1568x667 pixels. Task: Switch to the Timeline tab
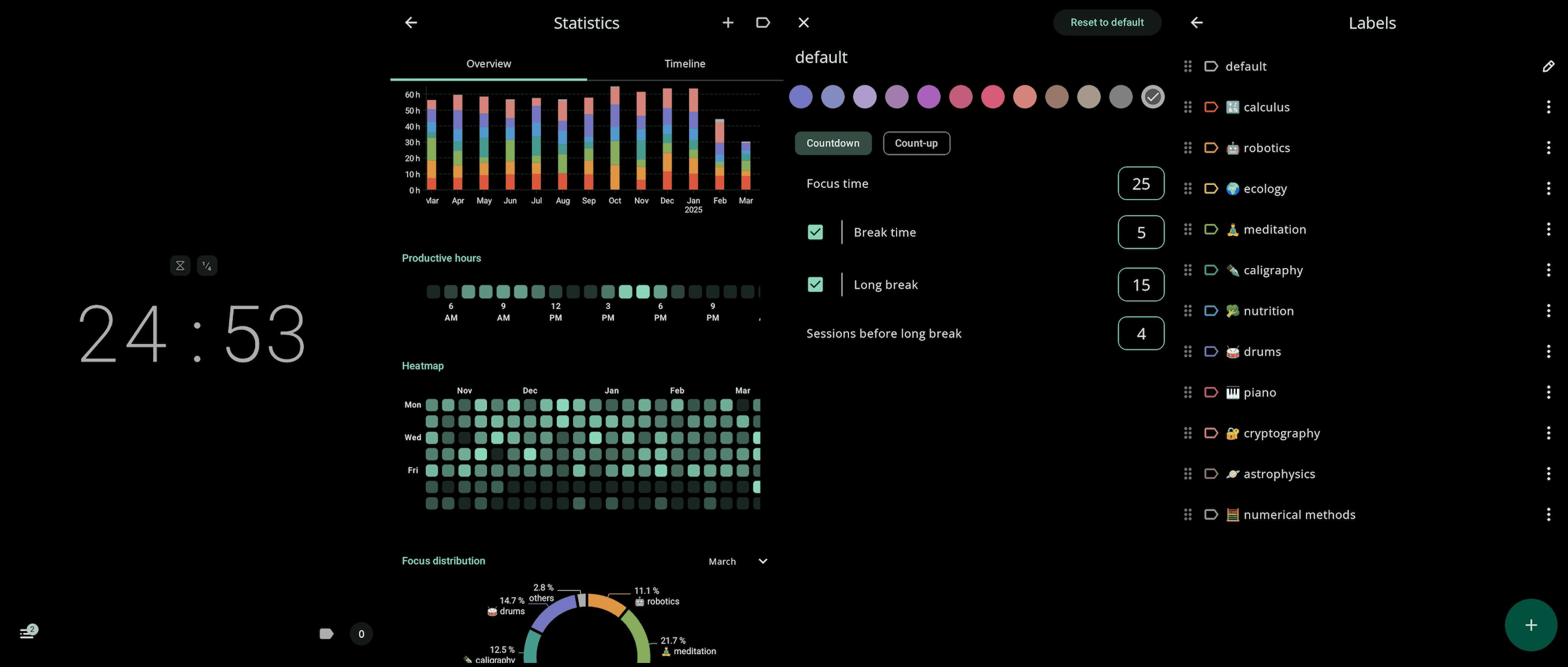click(x=684, y=63)
